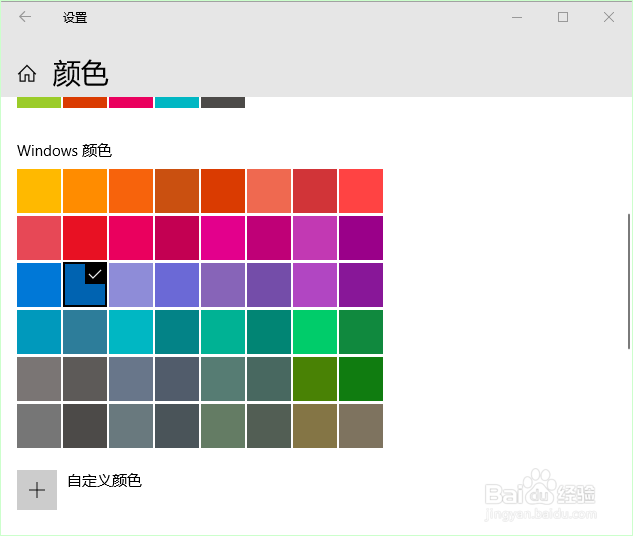This screenshot has width=633, height=536.
Task: Select the darkest charcoal swatch in bottom row
Action: [85, 426]
